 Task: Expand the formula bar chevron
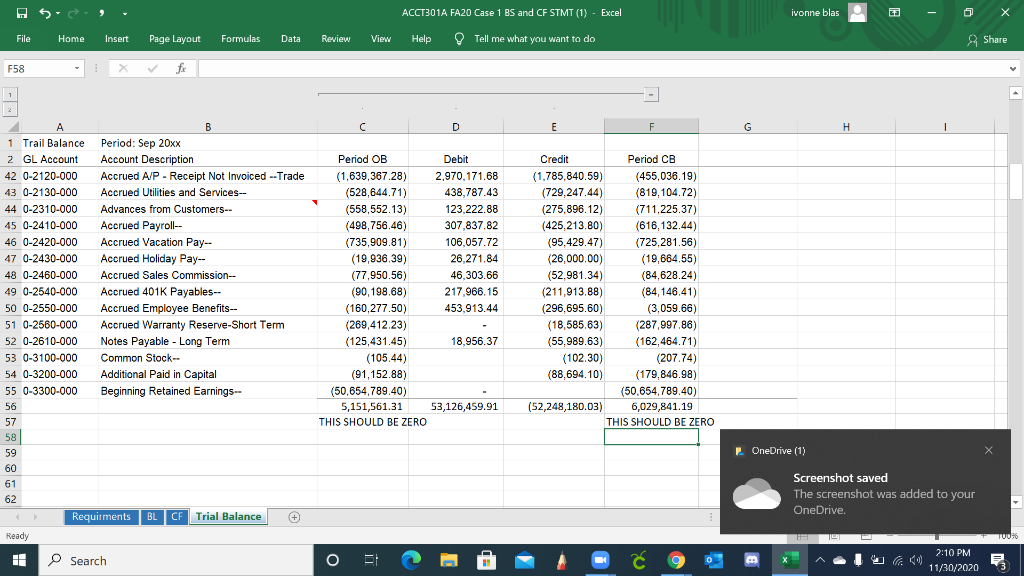point(1013,69)
